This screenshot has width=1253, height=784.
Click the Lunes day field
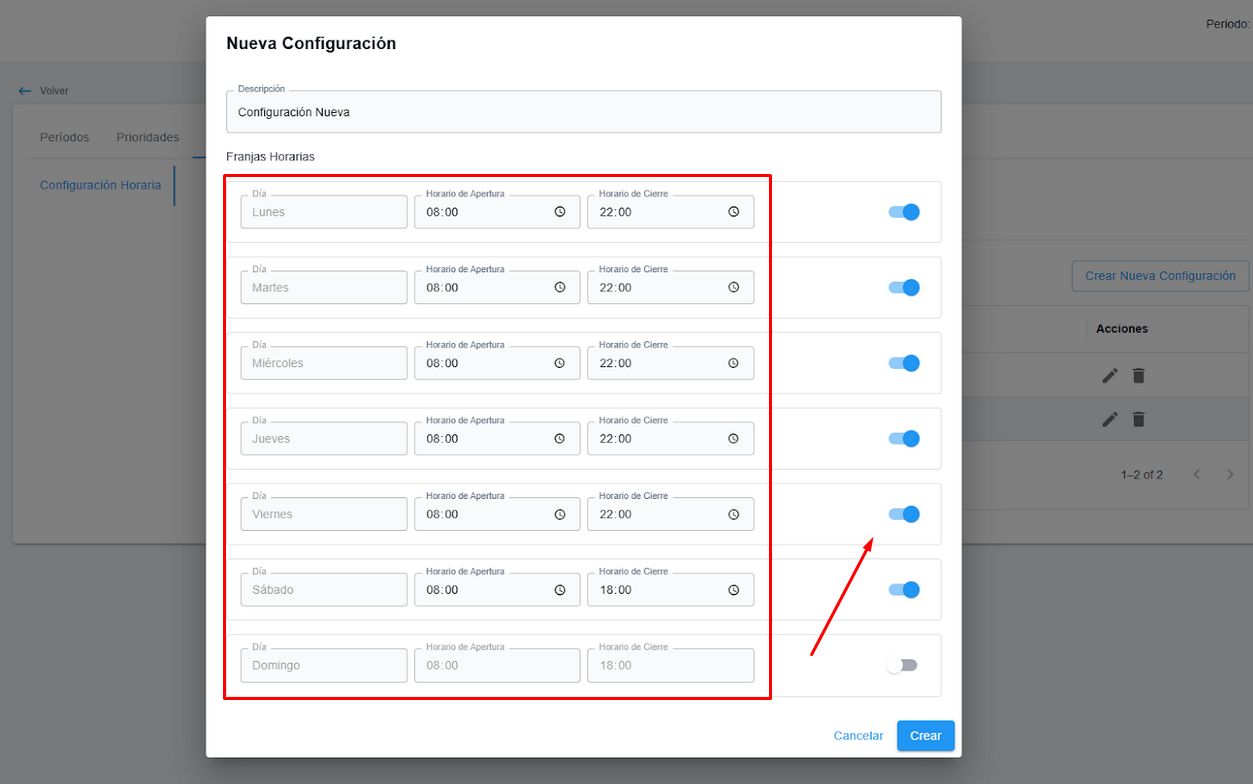pyautogui.click(x=324, y=212)
